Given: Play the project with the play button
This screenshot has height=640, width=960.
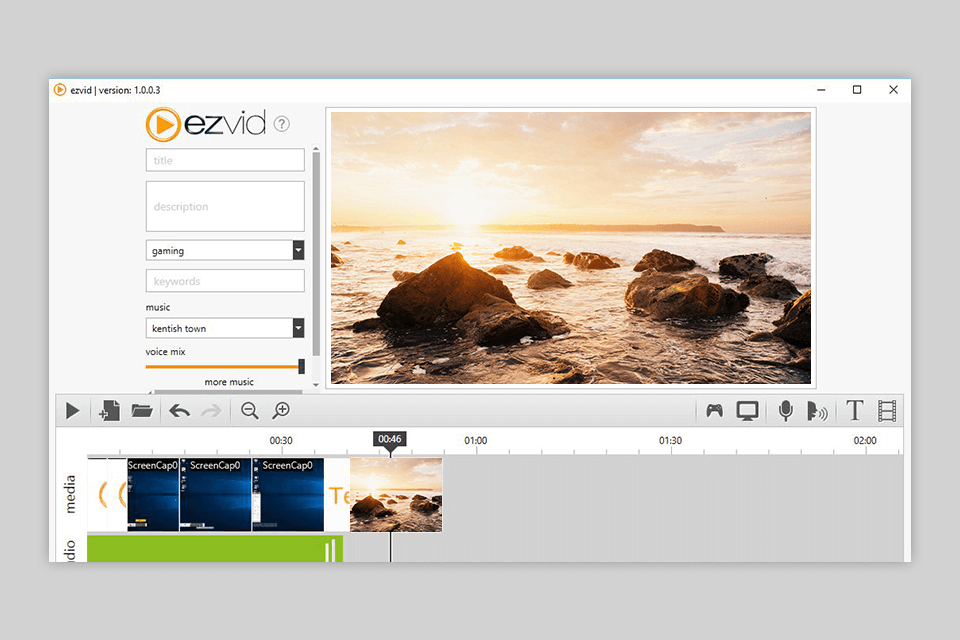Looking at the screenshot, I should [72, 410].
